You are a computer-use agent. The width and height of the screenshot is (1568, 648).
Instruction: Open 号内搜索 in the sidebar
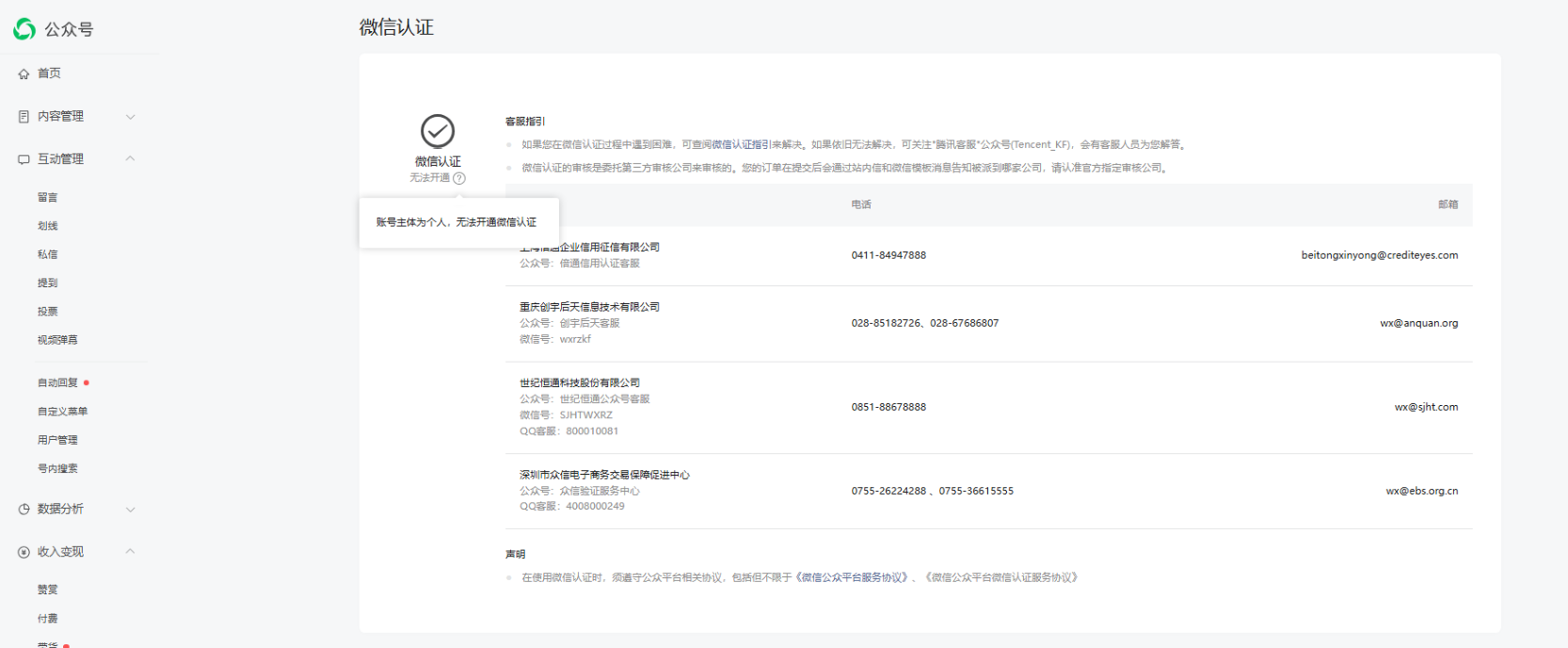[57, 468]
